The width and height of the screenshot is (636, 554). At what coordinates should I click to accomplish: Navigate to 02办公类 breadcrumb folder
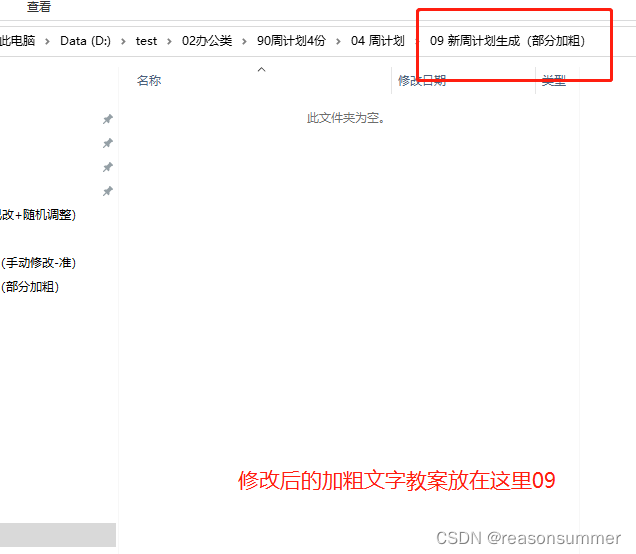click(207, 41)
